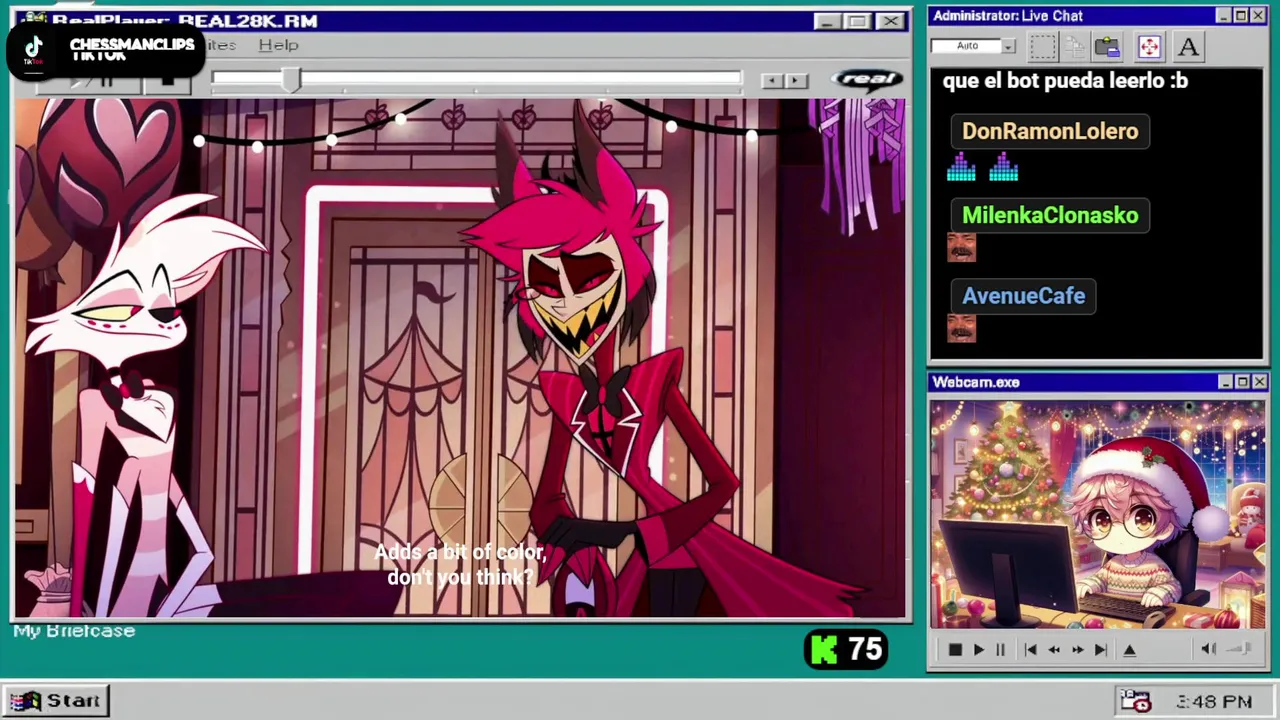The image size is (1280, 720).
Task: Click the blue emotes under DonRamonLolero
Action: [982, 167]
